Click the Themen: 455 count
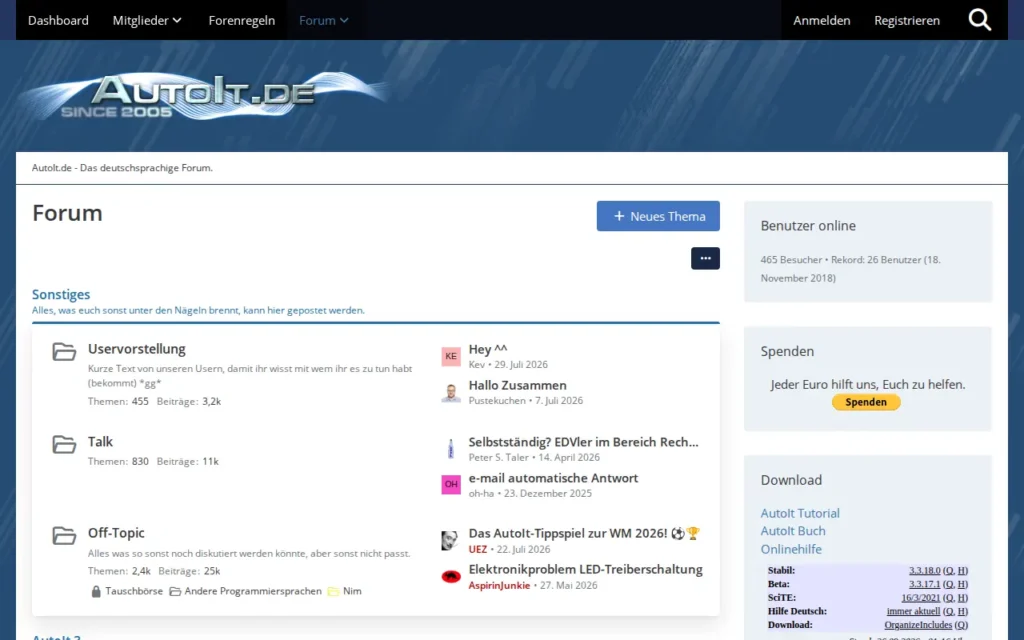 click(118, 401)
